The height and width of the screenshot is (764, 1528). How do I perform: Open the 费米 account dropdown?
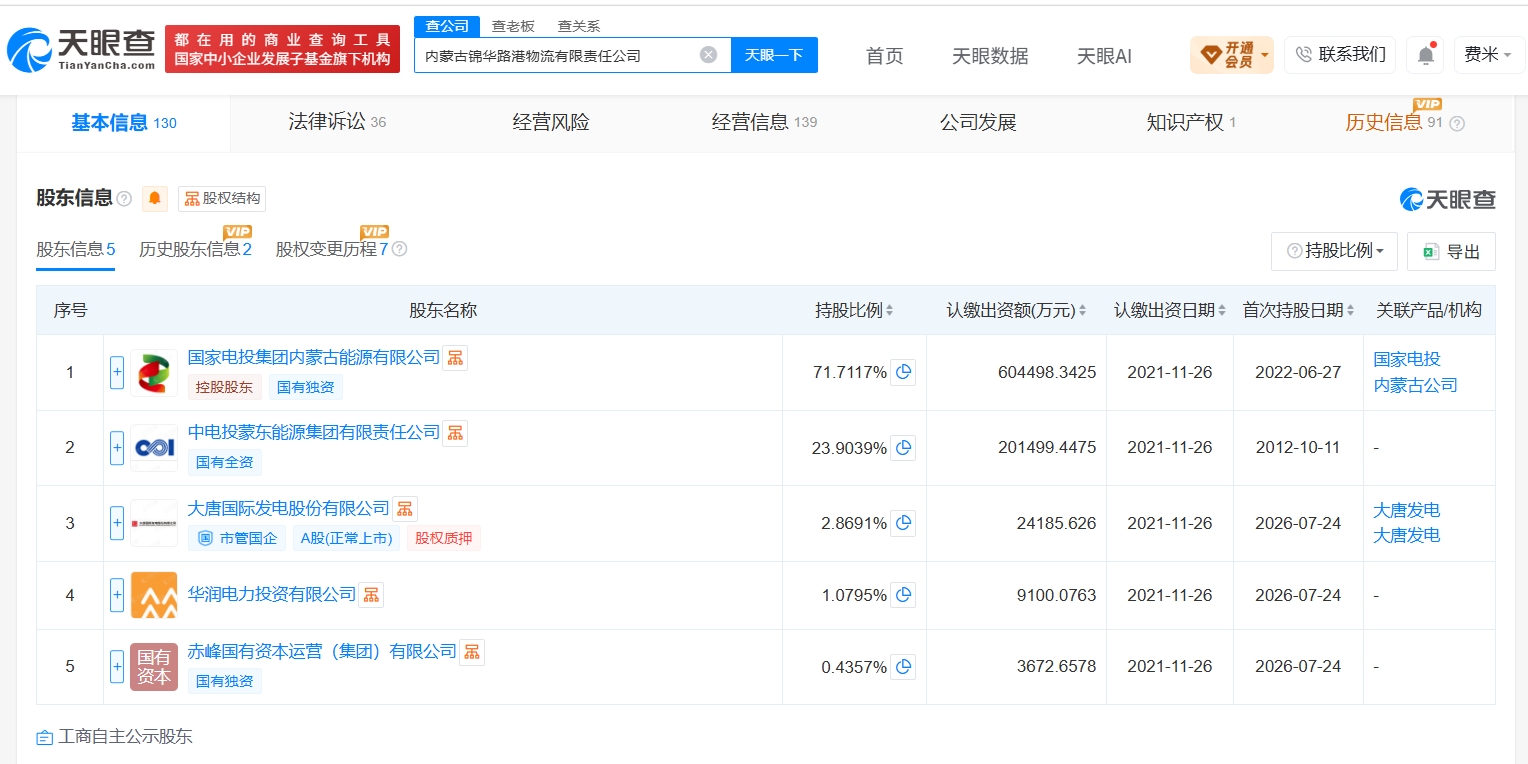click(x=1488, y=55)
